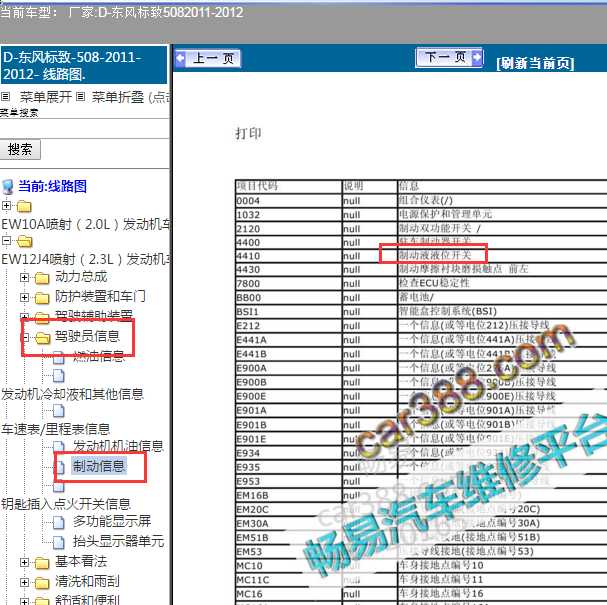
Task: Expand the 舒适和便利 folder
Action: point(24,601)
